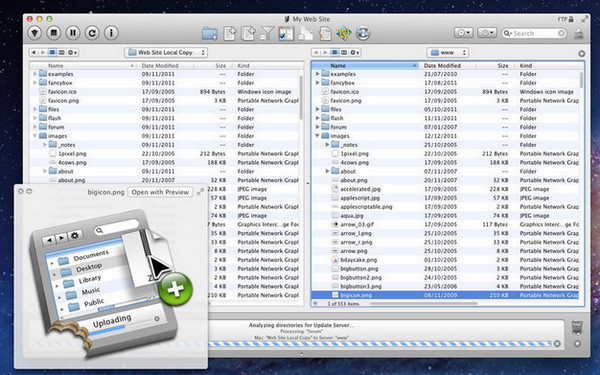Open the clock history dropdown
The width and height of the screenshot is (600, 375).
[463, 33]
